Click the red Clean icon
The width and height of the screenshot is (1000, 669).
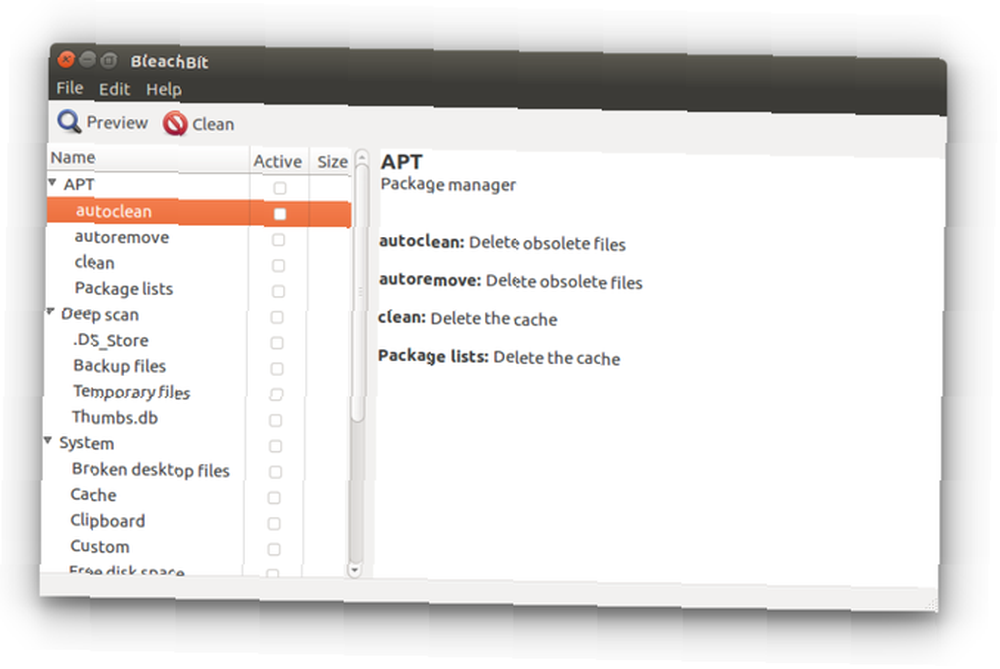point(175,123)
